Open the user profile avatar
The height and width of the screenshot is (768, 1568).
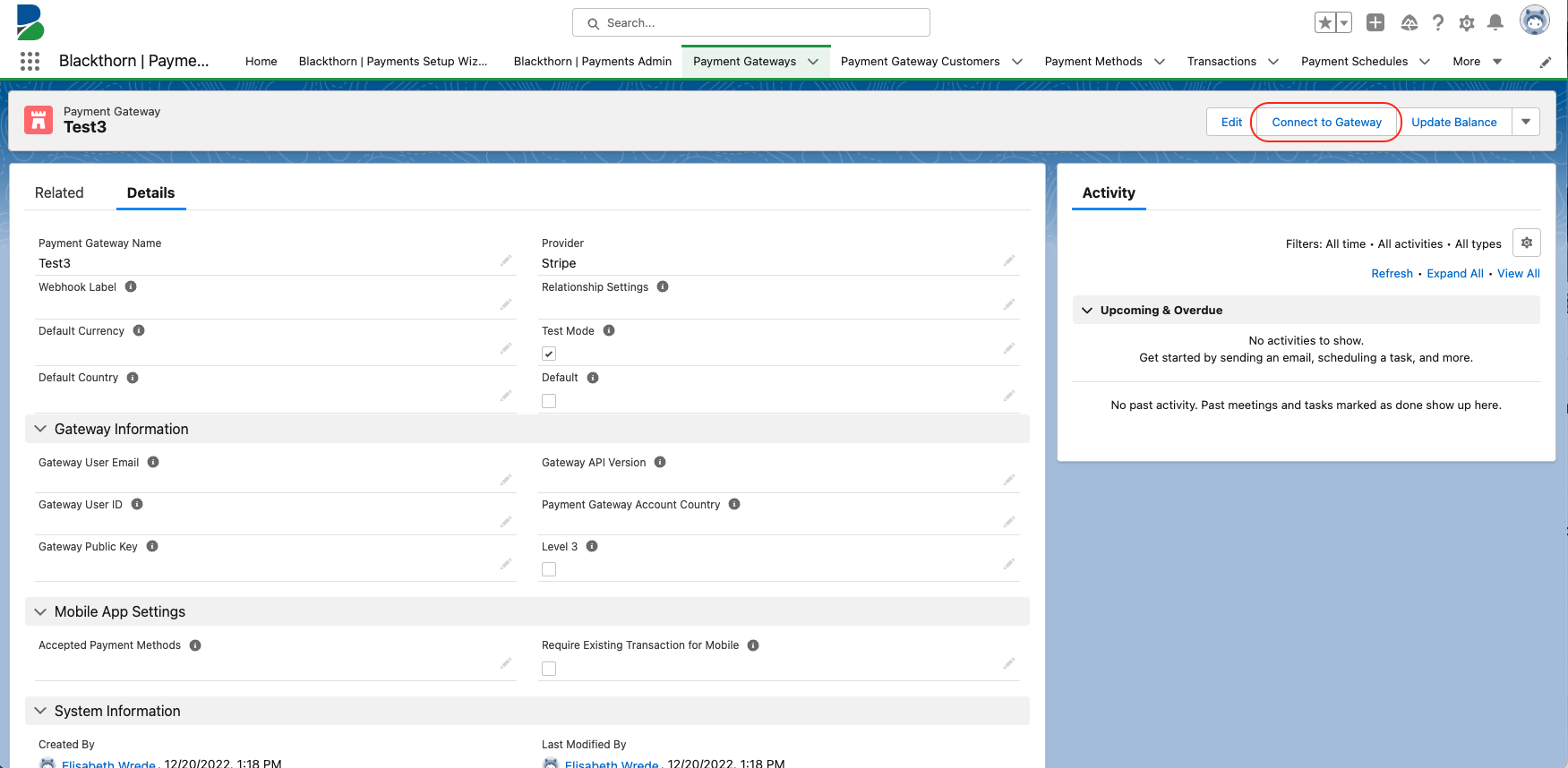tap(1535, 20)
